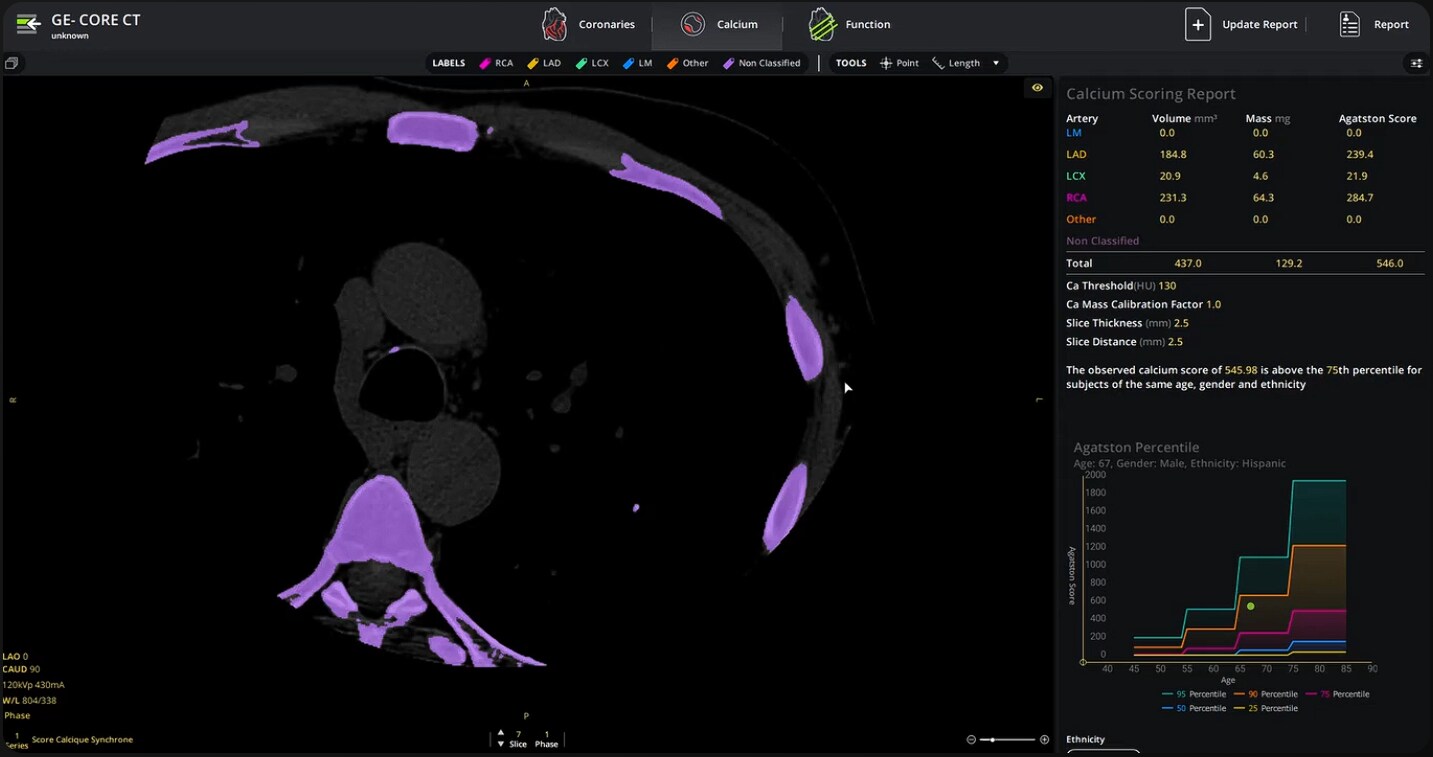1433x757 pixels.
Task: Select the RCA magenta label marker
Action: 485,63
